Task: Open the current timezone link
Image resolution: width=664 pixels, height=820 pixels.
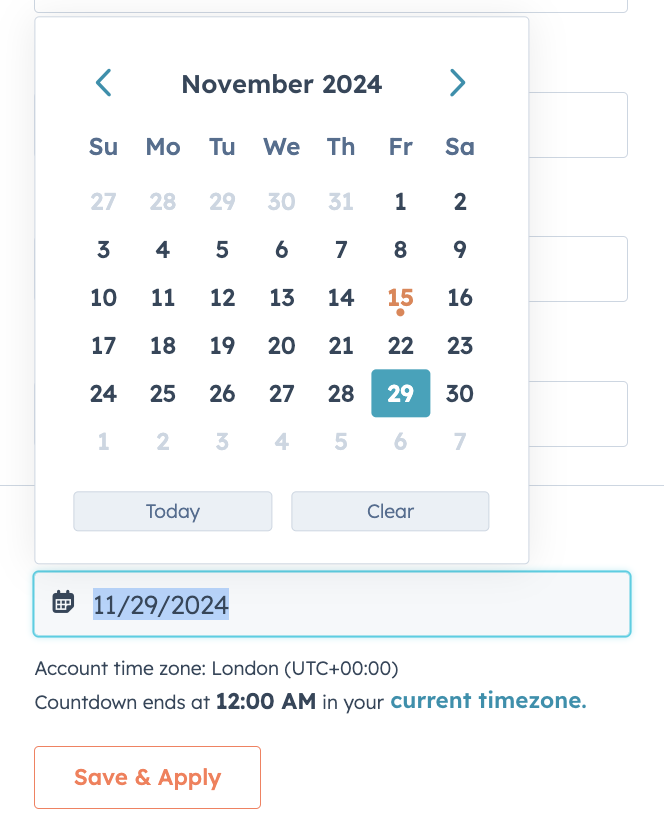Action: tap(488, 701)
